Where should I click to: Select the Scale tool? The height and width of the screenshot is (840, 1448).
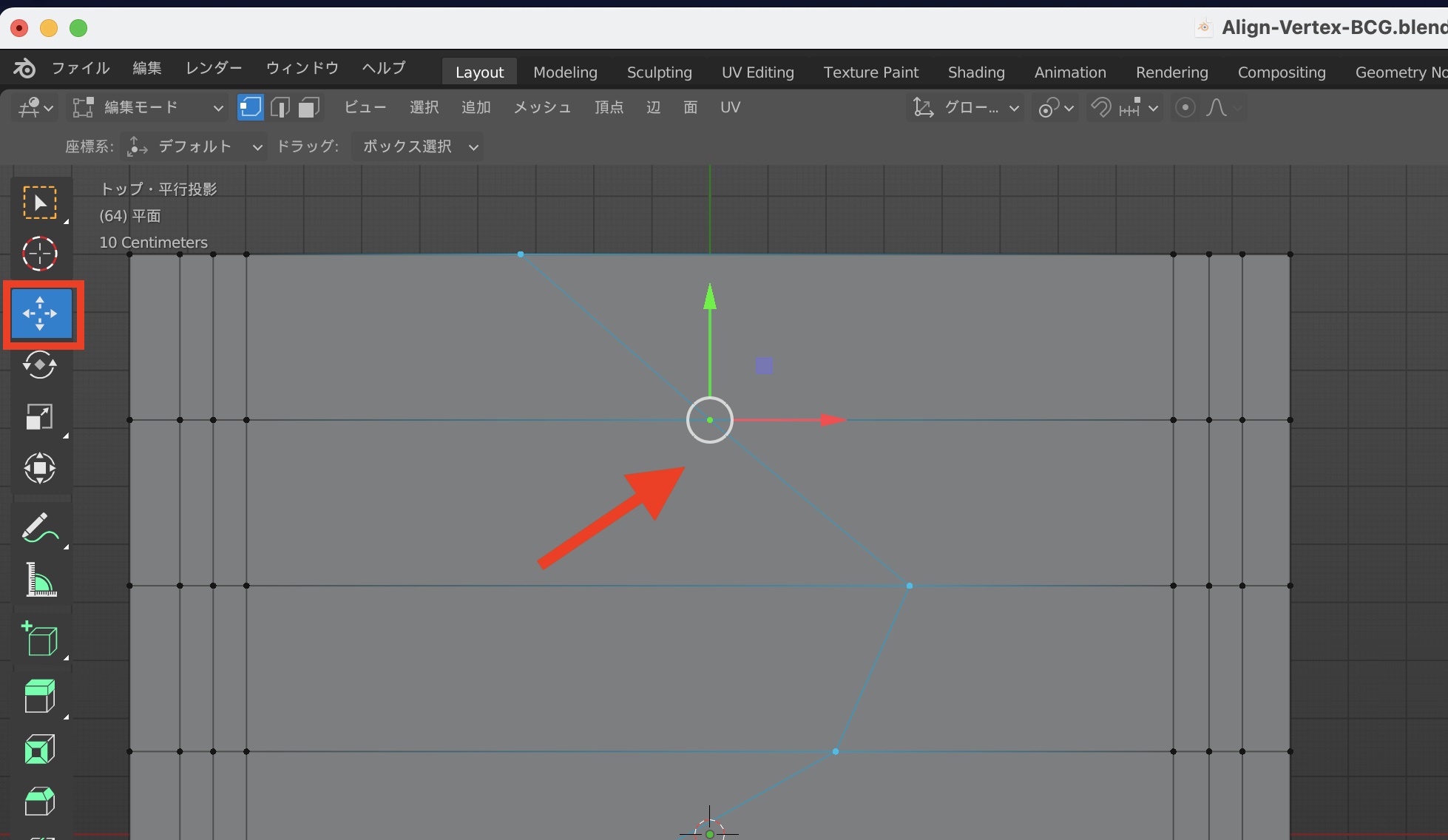pyautogui.click(x=40, y=416)
